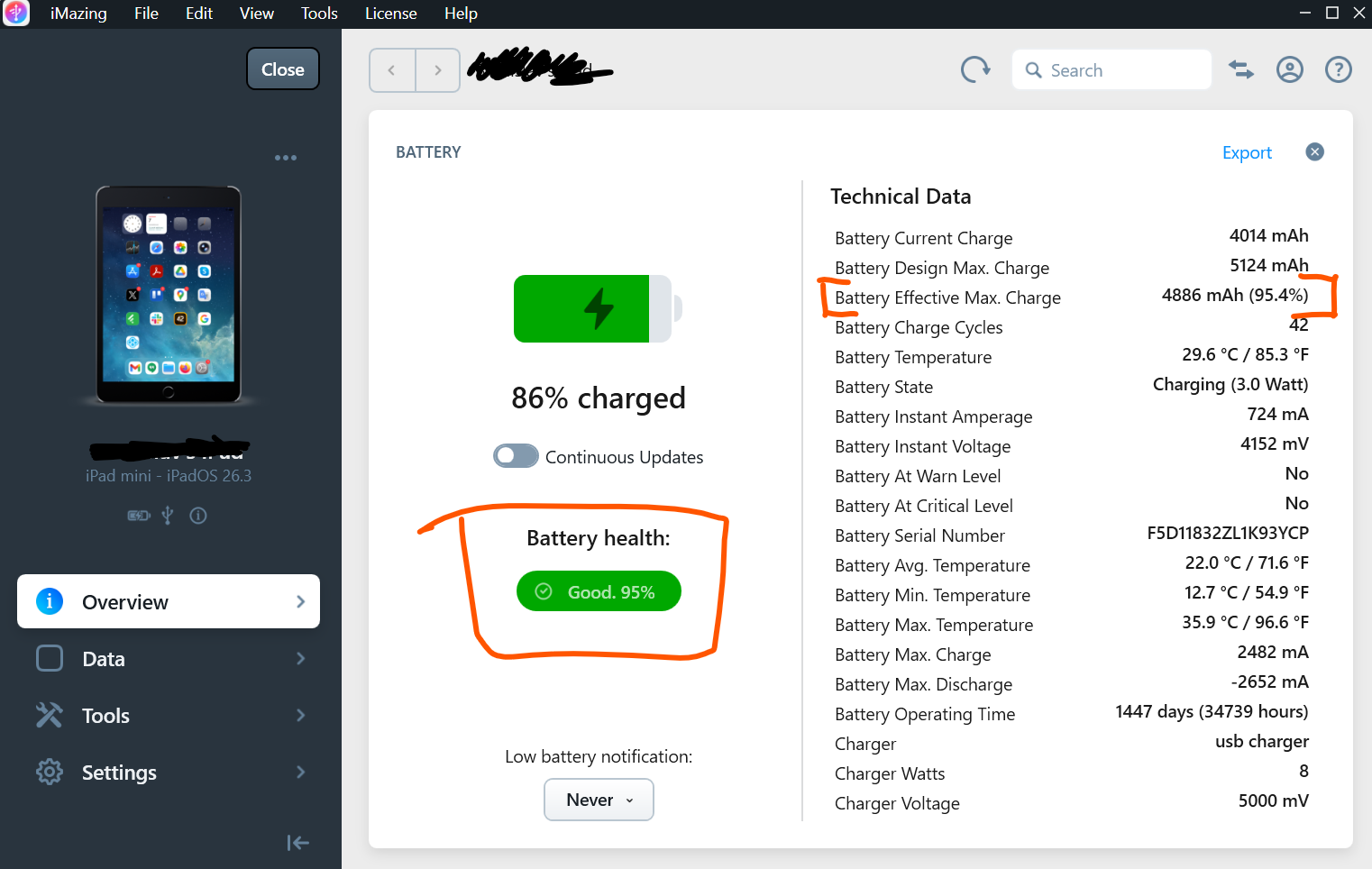The height and width of the screenshot is (869, 1372).
Task: Open the user account icon
Action: pos(1290,69)
